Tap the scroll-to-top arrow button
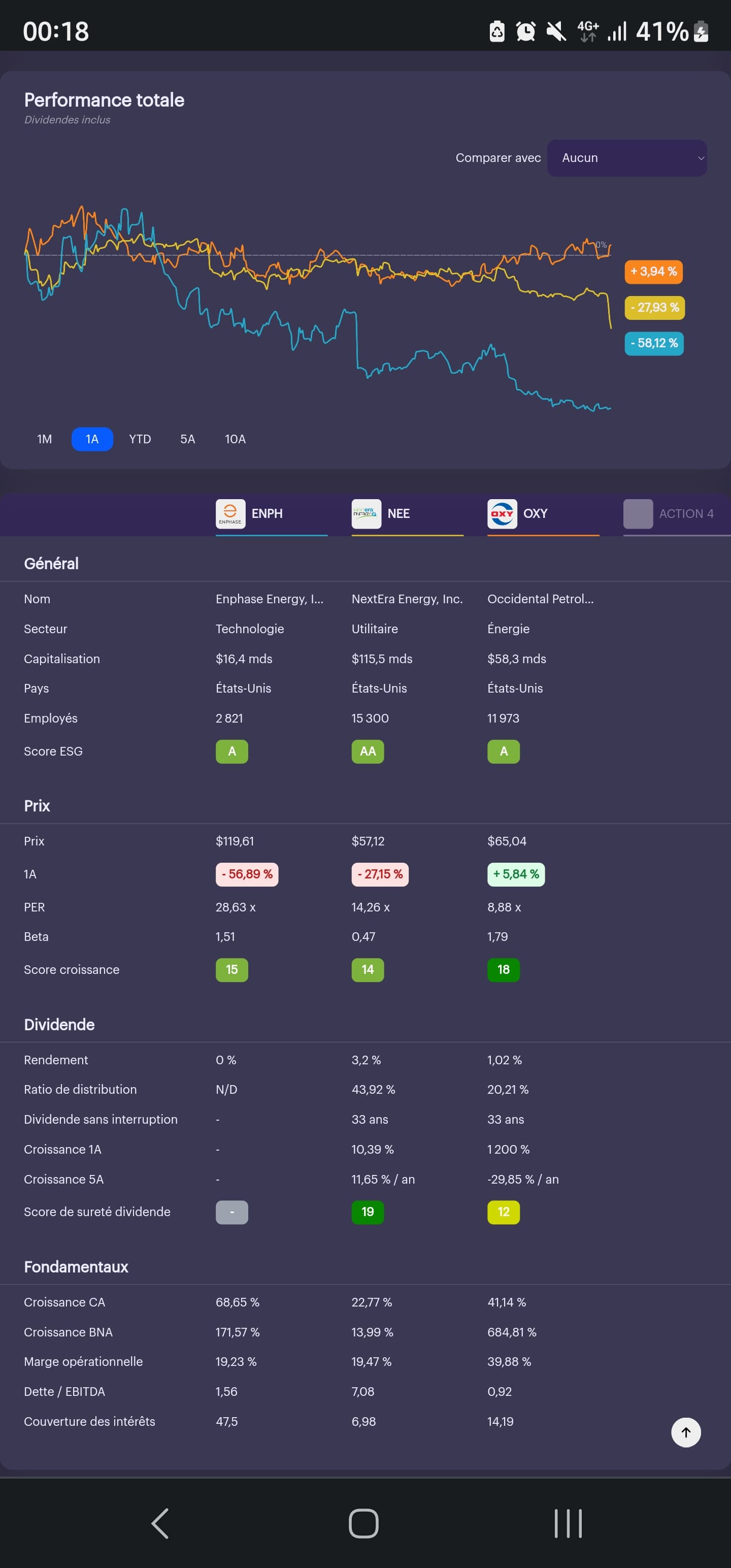The image size is (731, 1568). 686,1432
